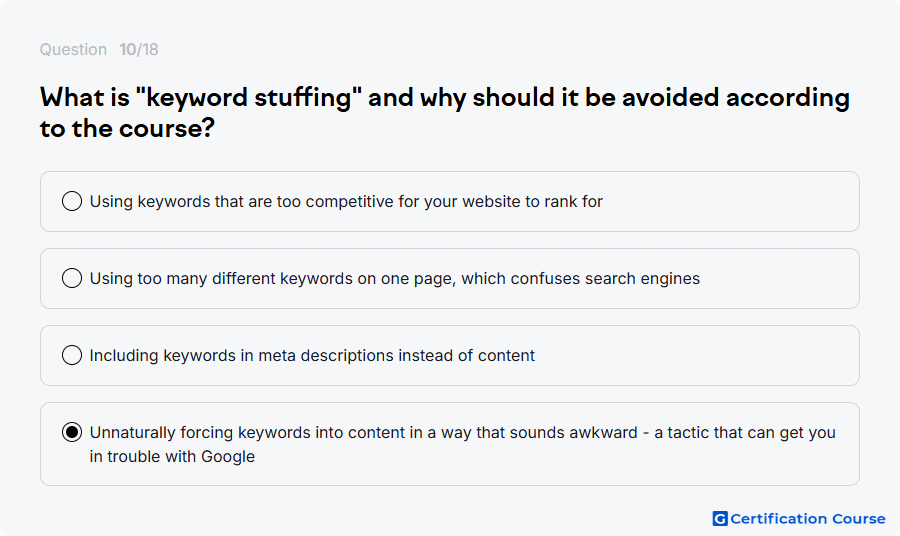
Task: Choose the 'meta descriptions' radio button
Action: pos(72,355)
